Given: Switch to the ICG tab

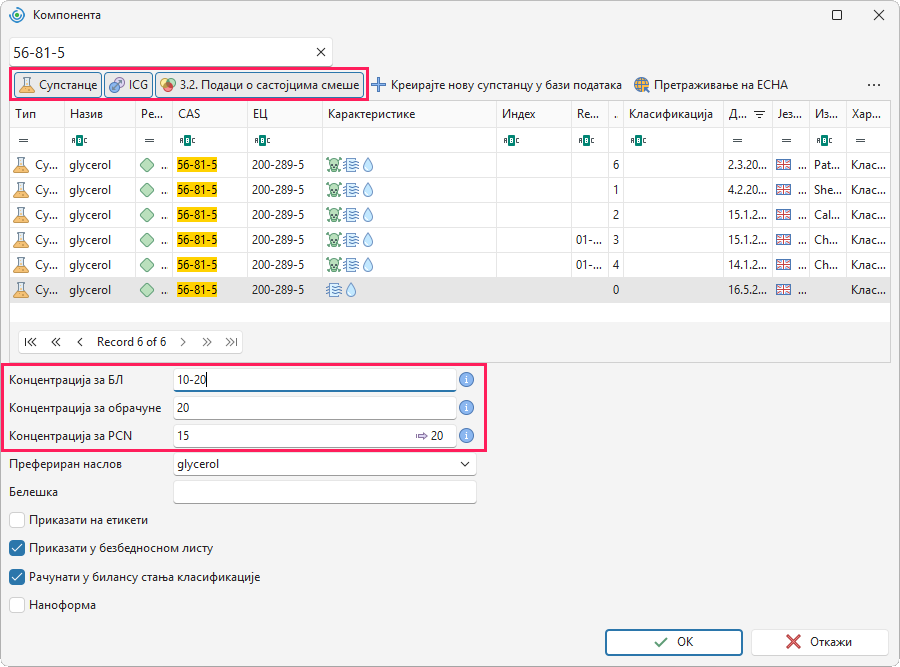Looking at the screenshot, I should tap(129, 85).
